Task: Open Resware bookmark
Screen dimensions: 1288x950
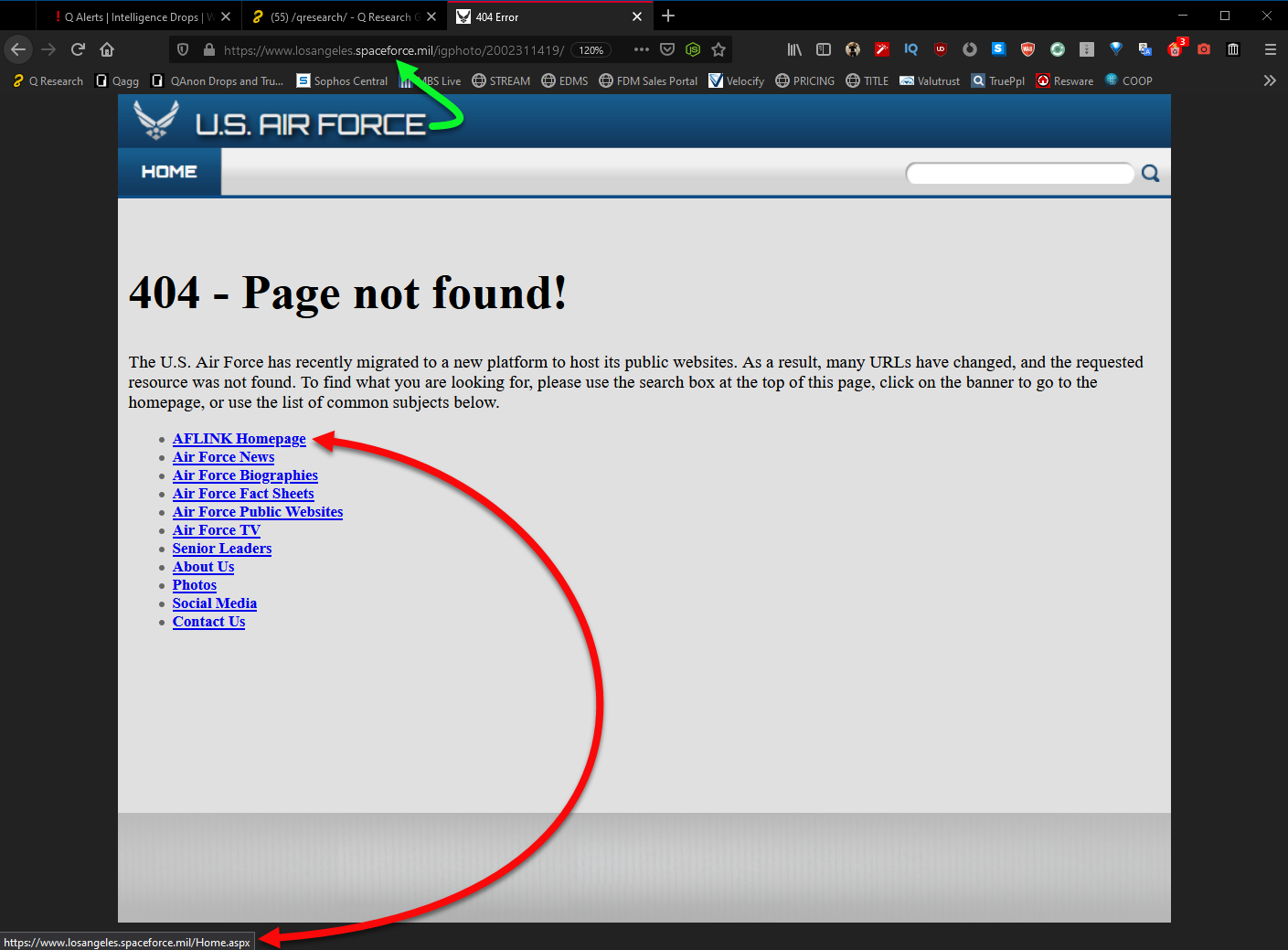Action: pos(1065,80)
